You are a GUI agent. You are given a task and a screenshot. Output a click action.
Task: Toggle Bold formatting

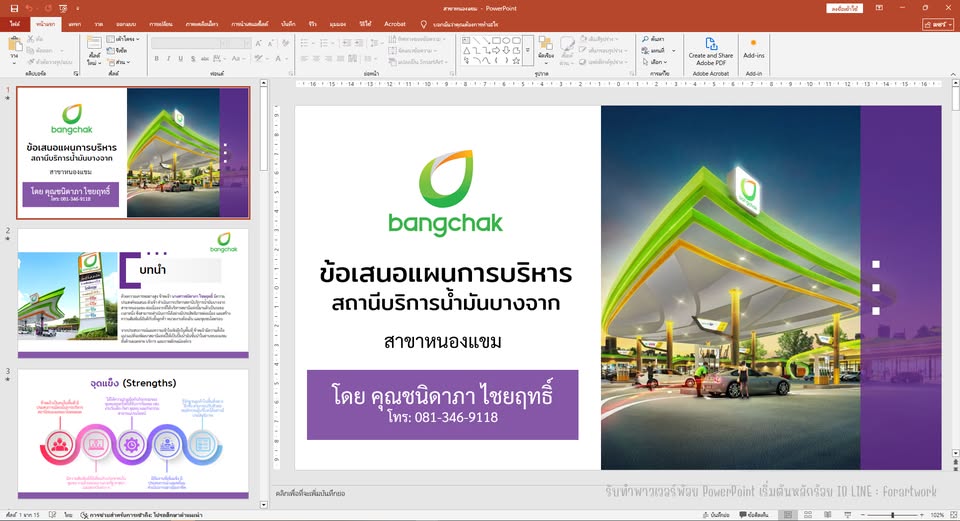tap(157, 59)
